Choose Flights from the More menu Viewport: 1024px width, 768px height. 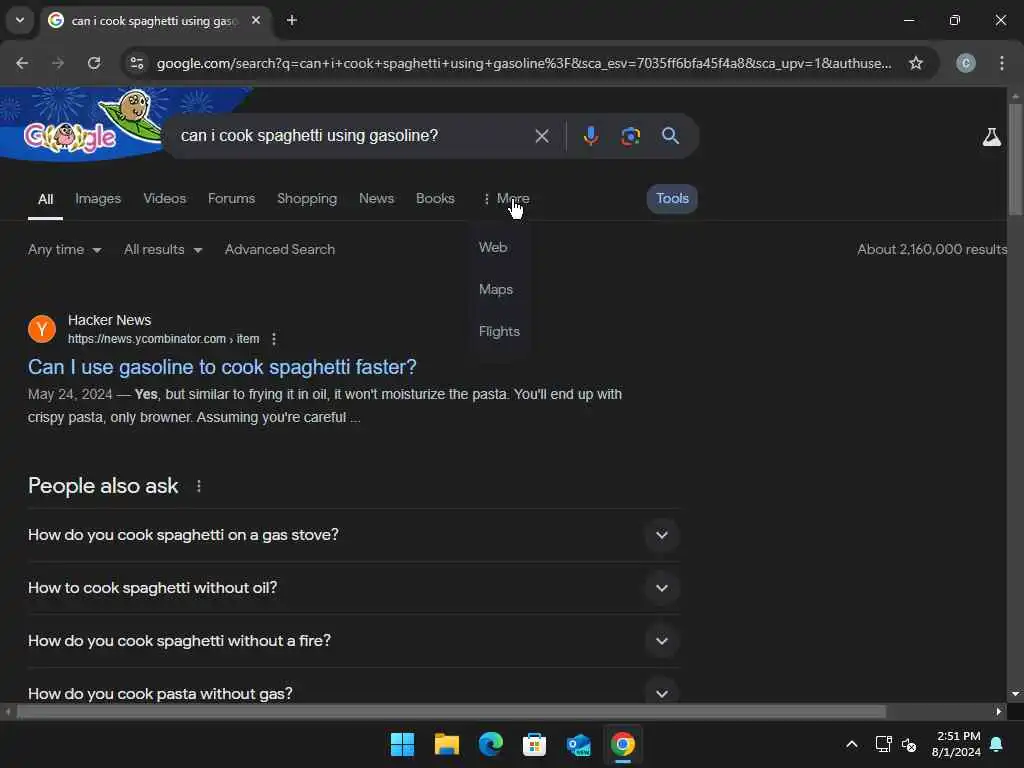tap(499, 331)
